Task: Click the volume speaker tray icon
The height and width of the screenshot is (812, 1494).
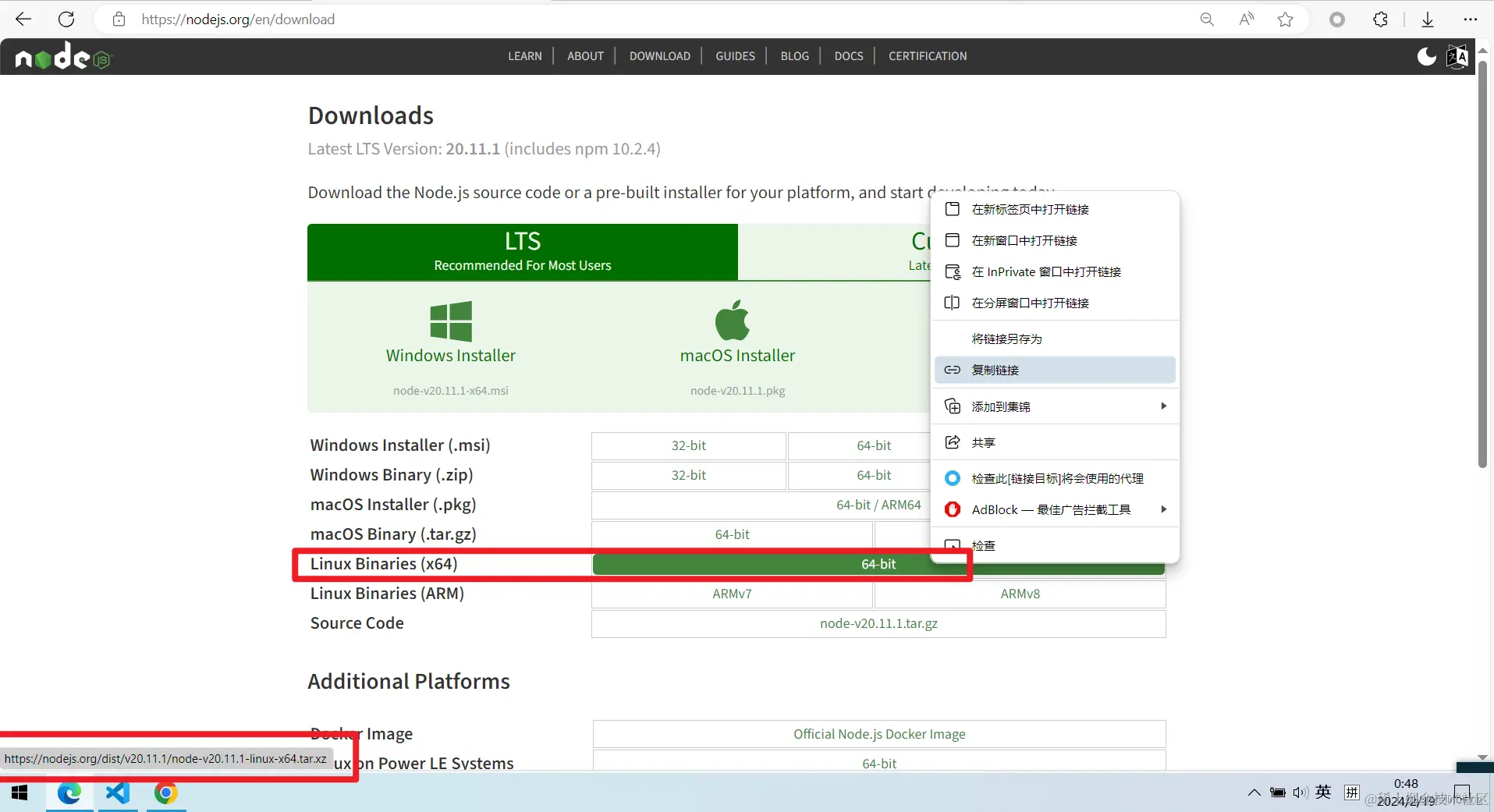Action: click(x=1300, y=792)
